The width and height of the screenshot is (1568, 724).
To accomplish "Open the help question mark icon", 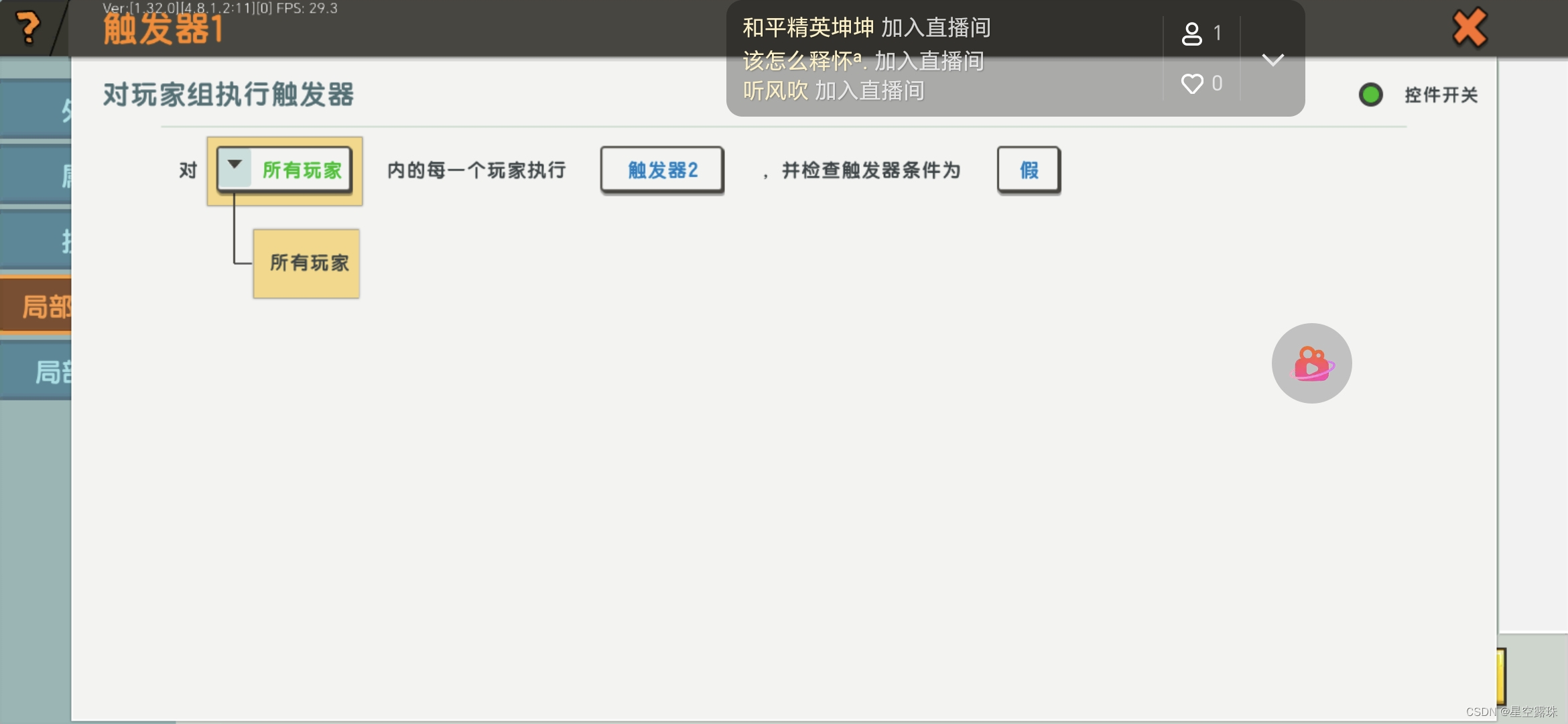I will point(28,27).
